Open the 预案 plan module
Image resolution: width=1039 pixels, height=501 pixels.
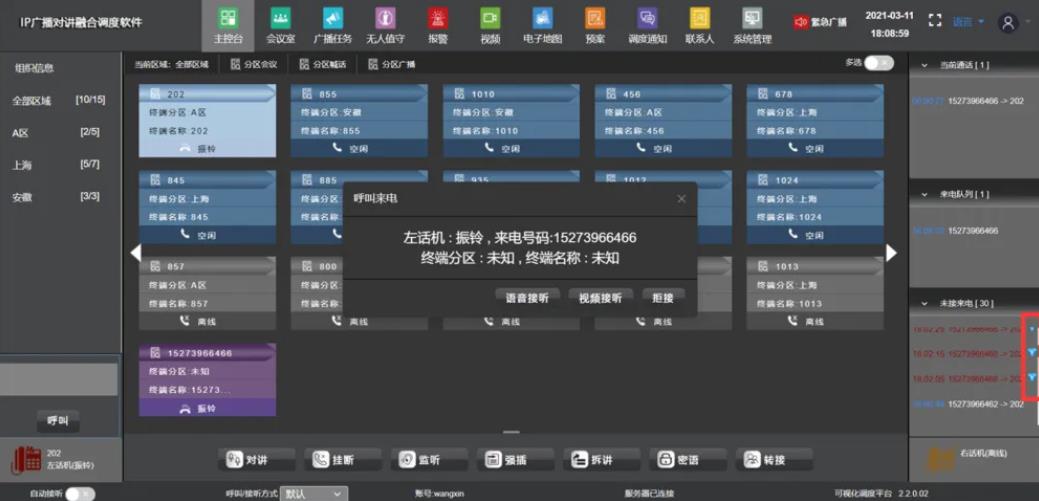click(595, 25)
